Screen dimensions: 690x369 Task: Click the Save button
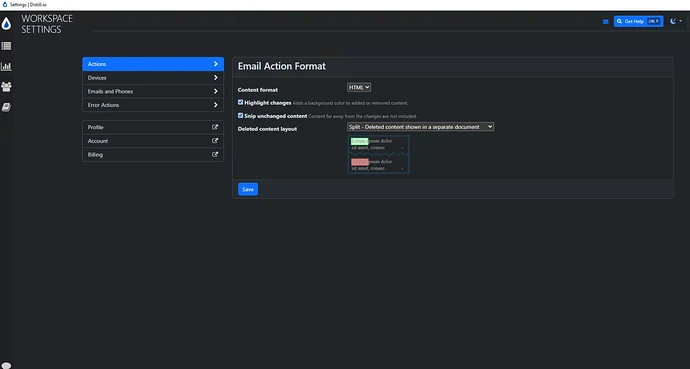pyautogui.click(x=248, y=189)
